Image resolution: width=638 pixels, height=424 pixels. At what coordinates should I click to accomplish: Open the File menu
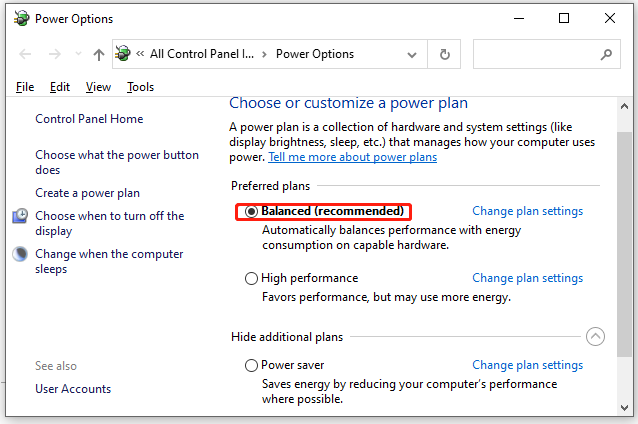click(x=25, y=87)
